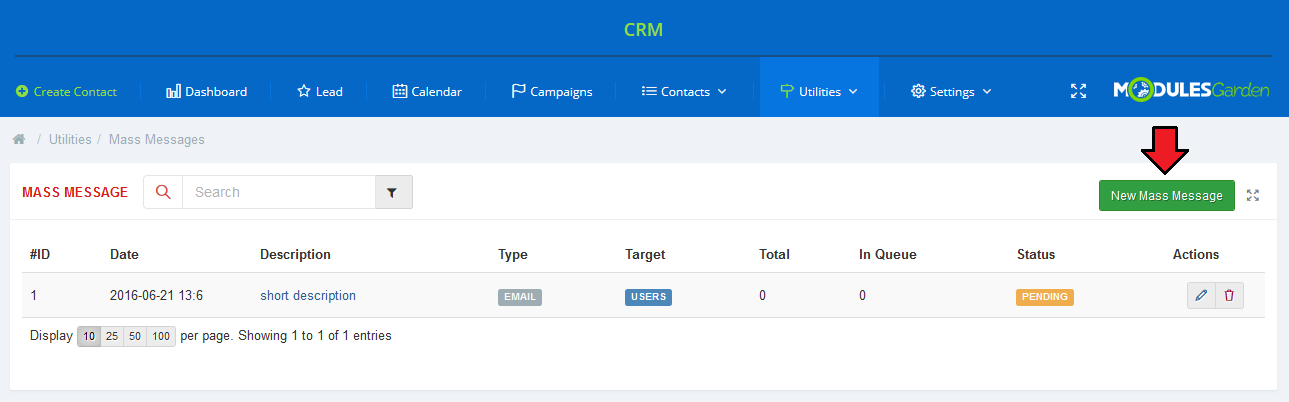1289x402 pixels.
Task: Sort by the Type column header
Action: click(513, 255)
